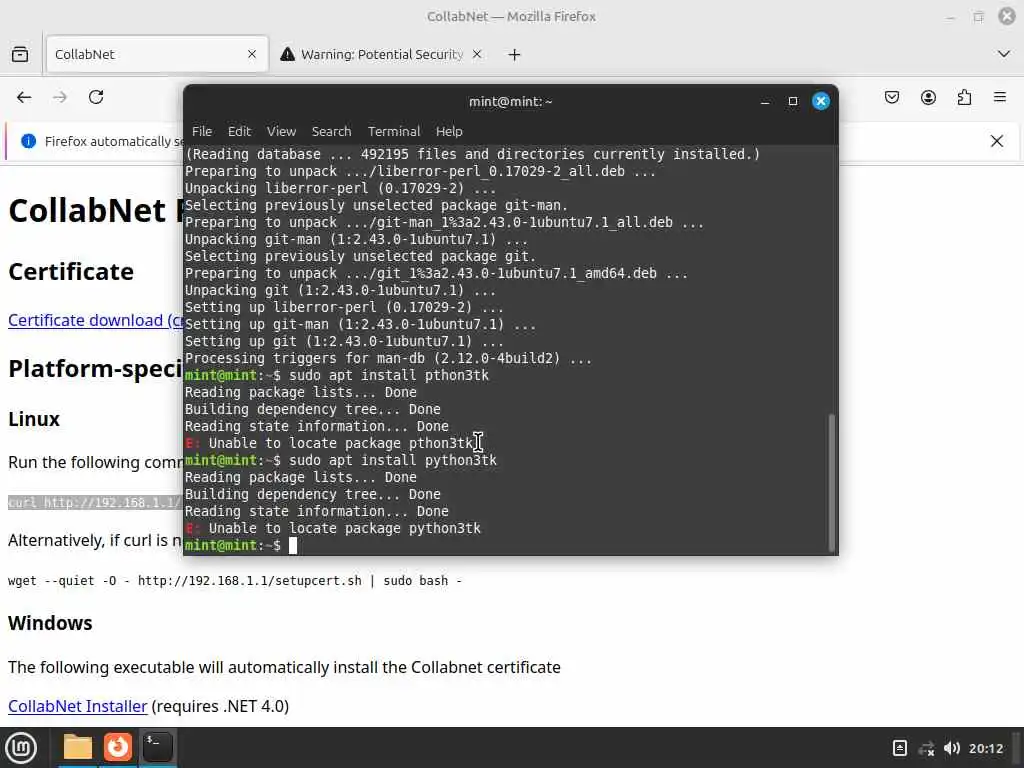Switch to Terminal from taskbar
The height and width of the screenshot is (768, 1024).
(157, 748)
